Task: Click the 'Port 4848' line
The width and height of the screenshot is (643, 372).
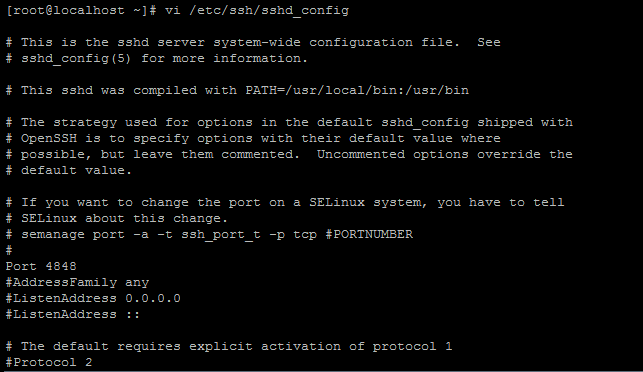Action: pos(41,266)
